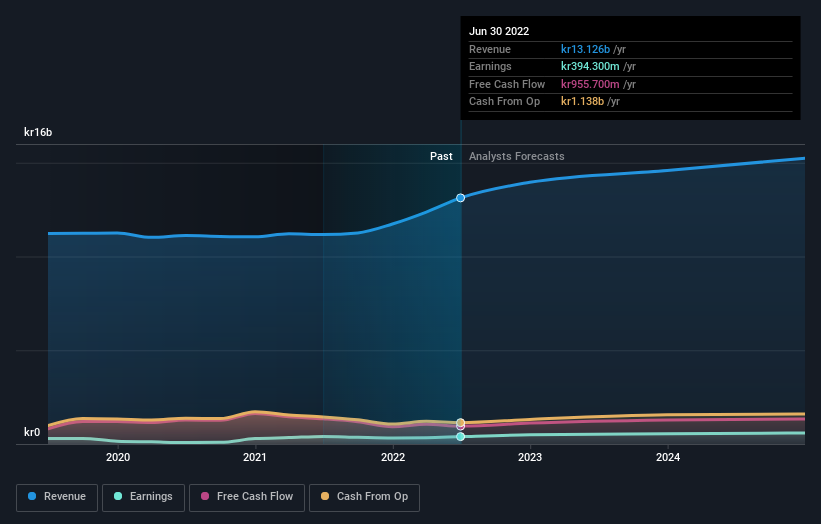
Task: Click the blue Revenue legend dot
Action: click(32, 496)
